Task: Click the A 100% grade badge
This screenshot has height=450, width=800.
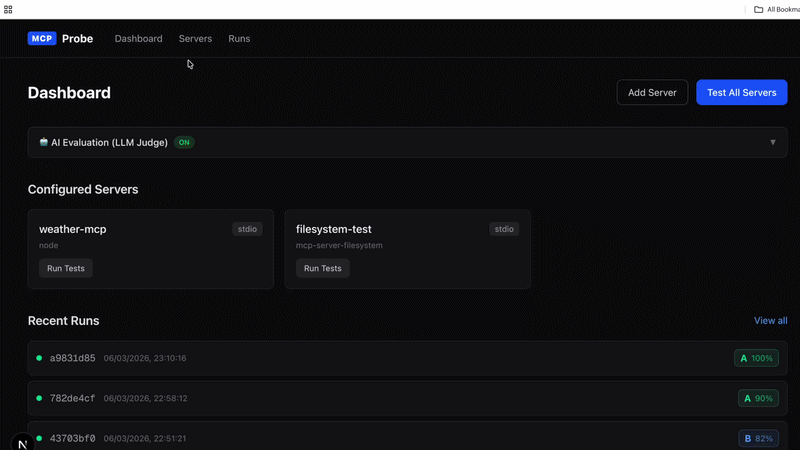Action: pyautogui.click(x=757, y=358)
